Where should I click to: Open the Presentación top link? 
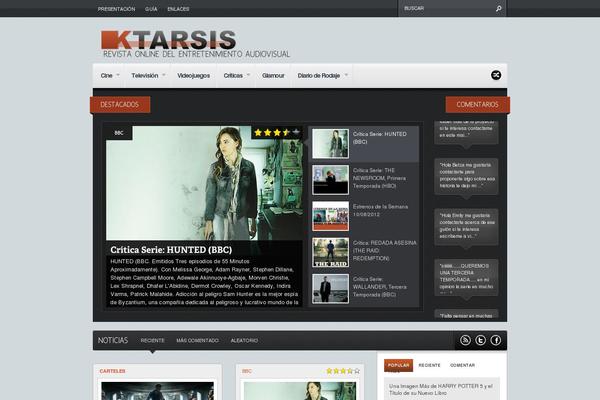pos(116,9)
